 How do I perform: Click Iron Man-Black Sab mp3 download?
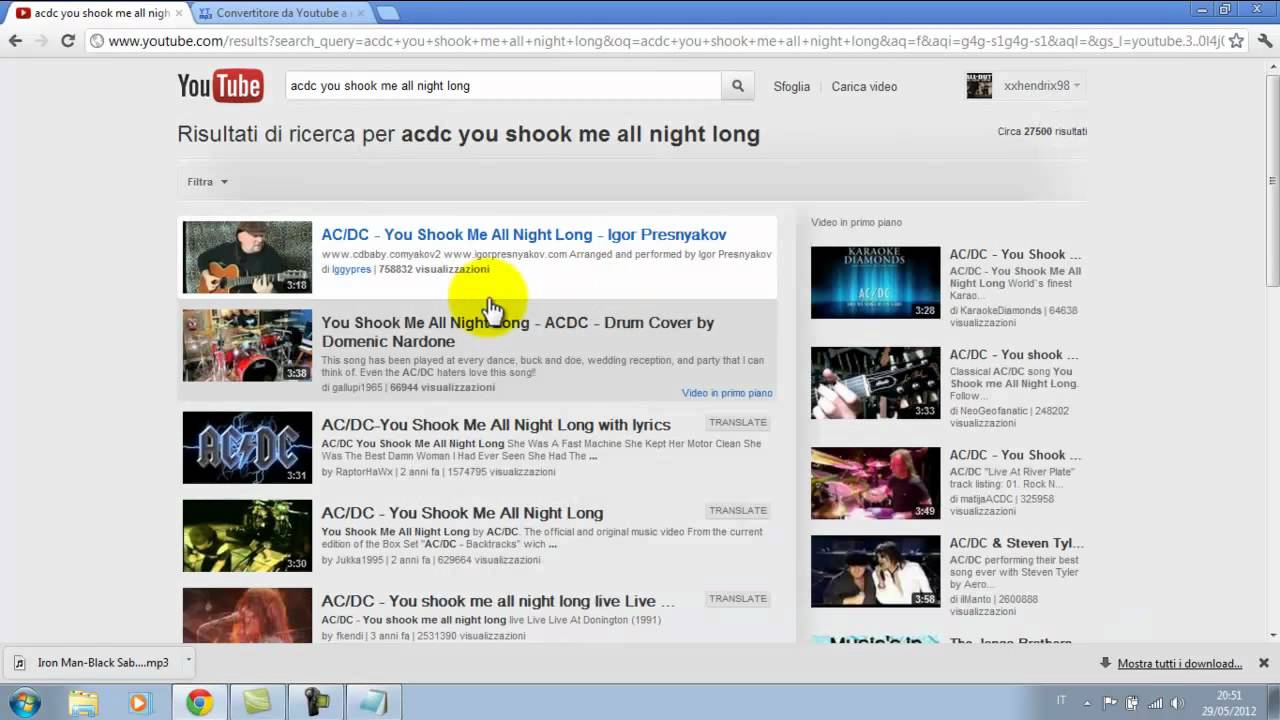92,662
